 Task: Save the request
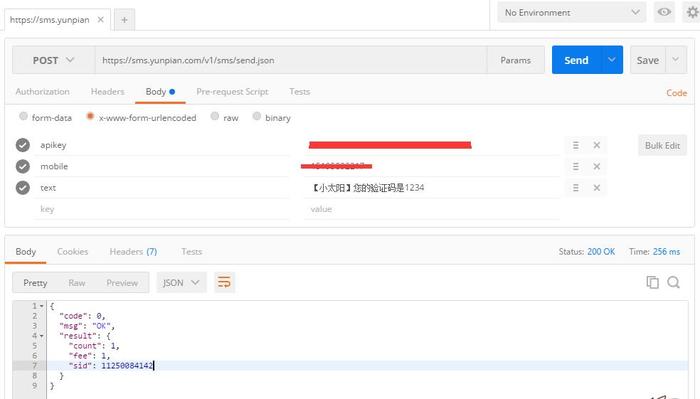coord(648,60)
